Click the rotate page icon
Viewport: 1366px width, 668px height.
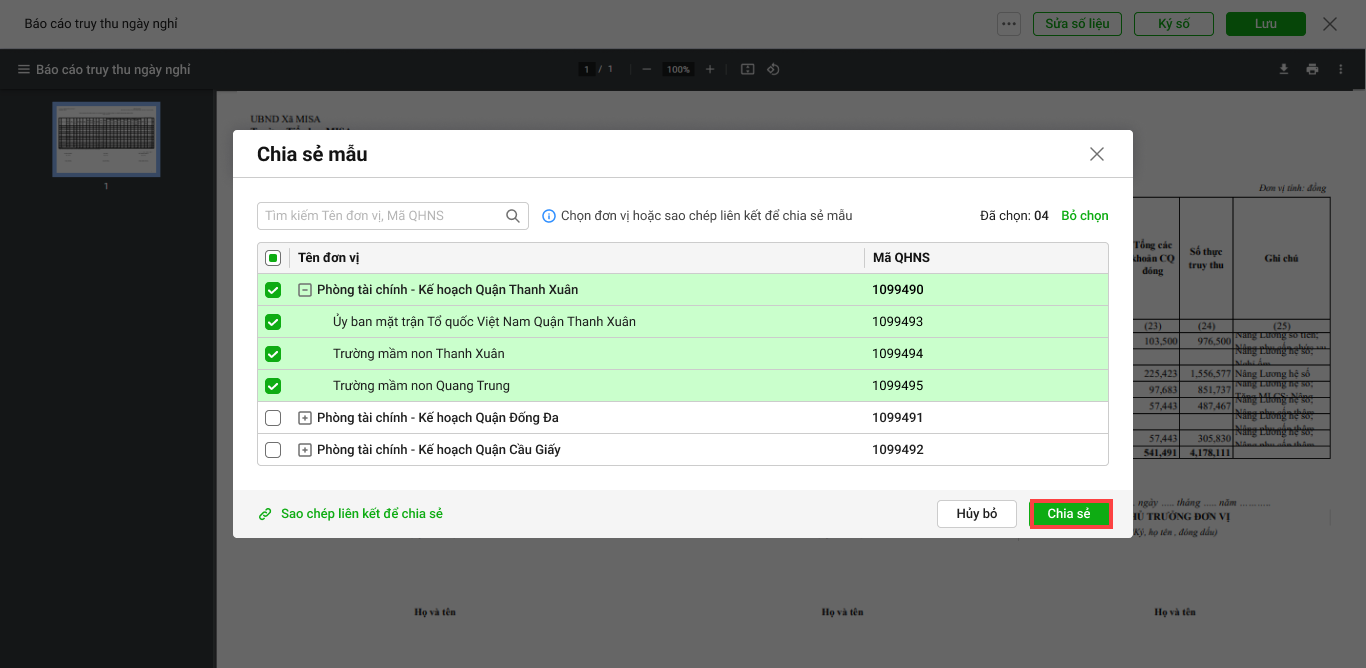pyautogui.click(x=773, y=69)
